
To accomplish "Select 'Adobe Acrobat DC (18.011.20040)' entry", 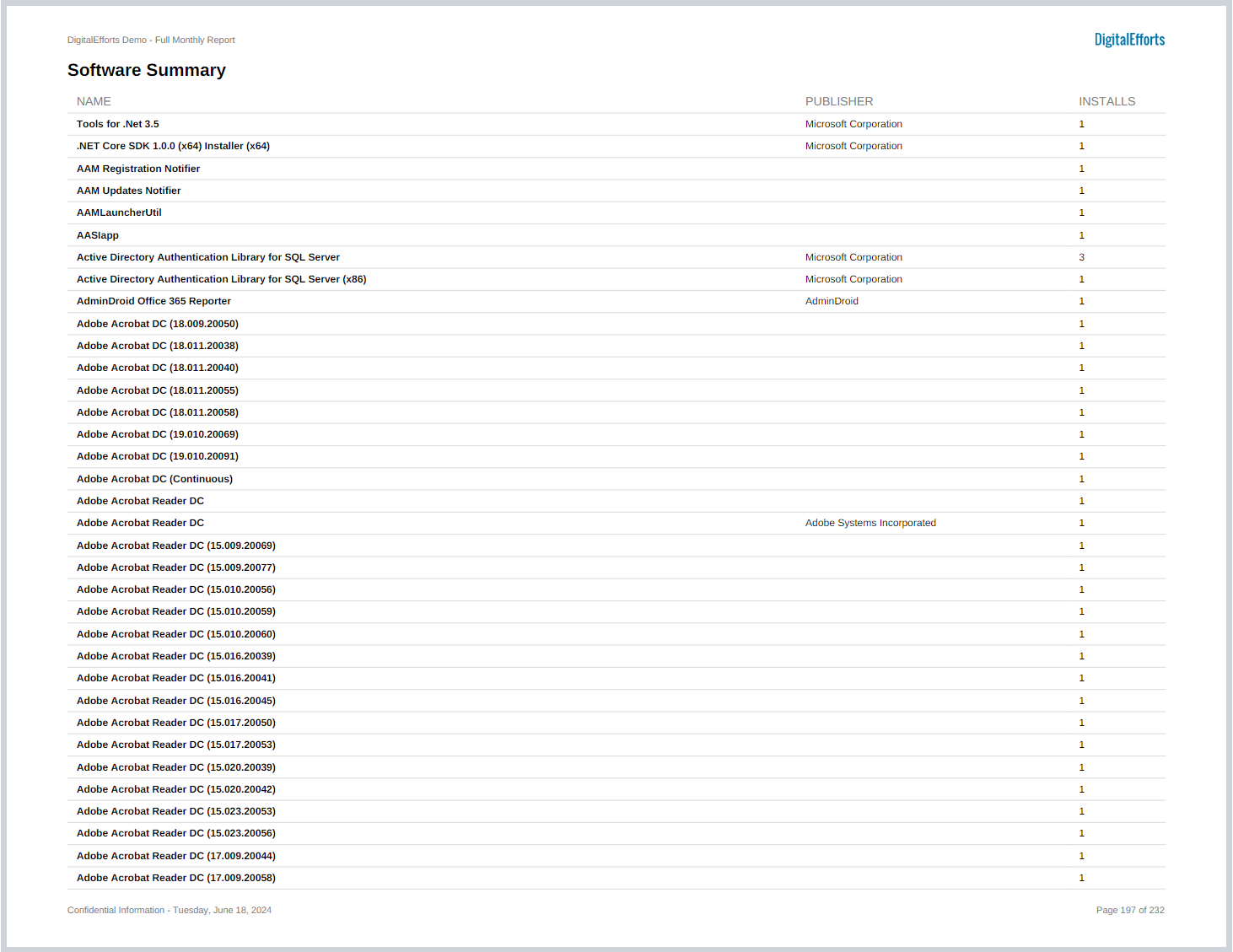I will point(158,368).
